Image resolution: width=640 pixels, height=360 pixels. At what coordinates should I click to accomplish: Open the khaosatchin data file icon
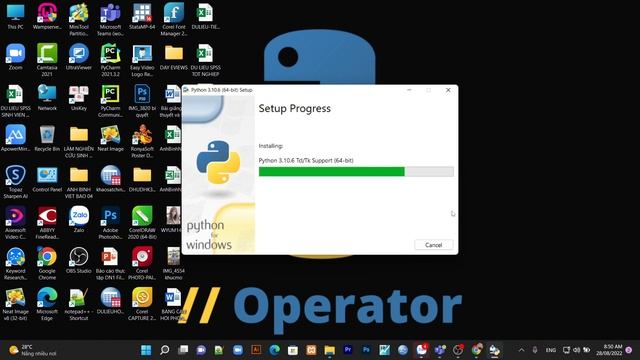click(x=110, y=180)
